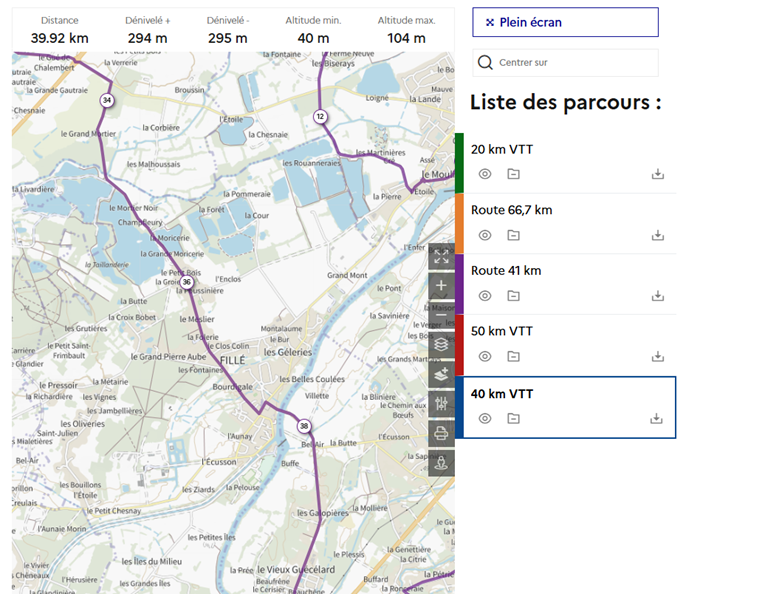Click the geolocation pin icon

441,463
